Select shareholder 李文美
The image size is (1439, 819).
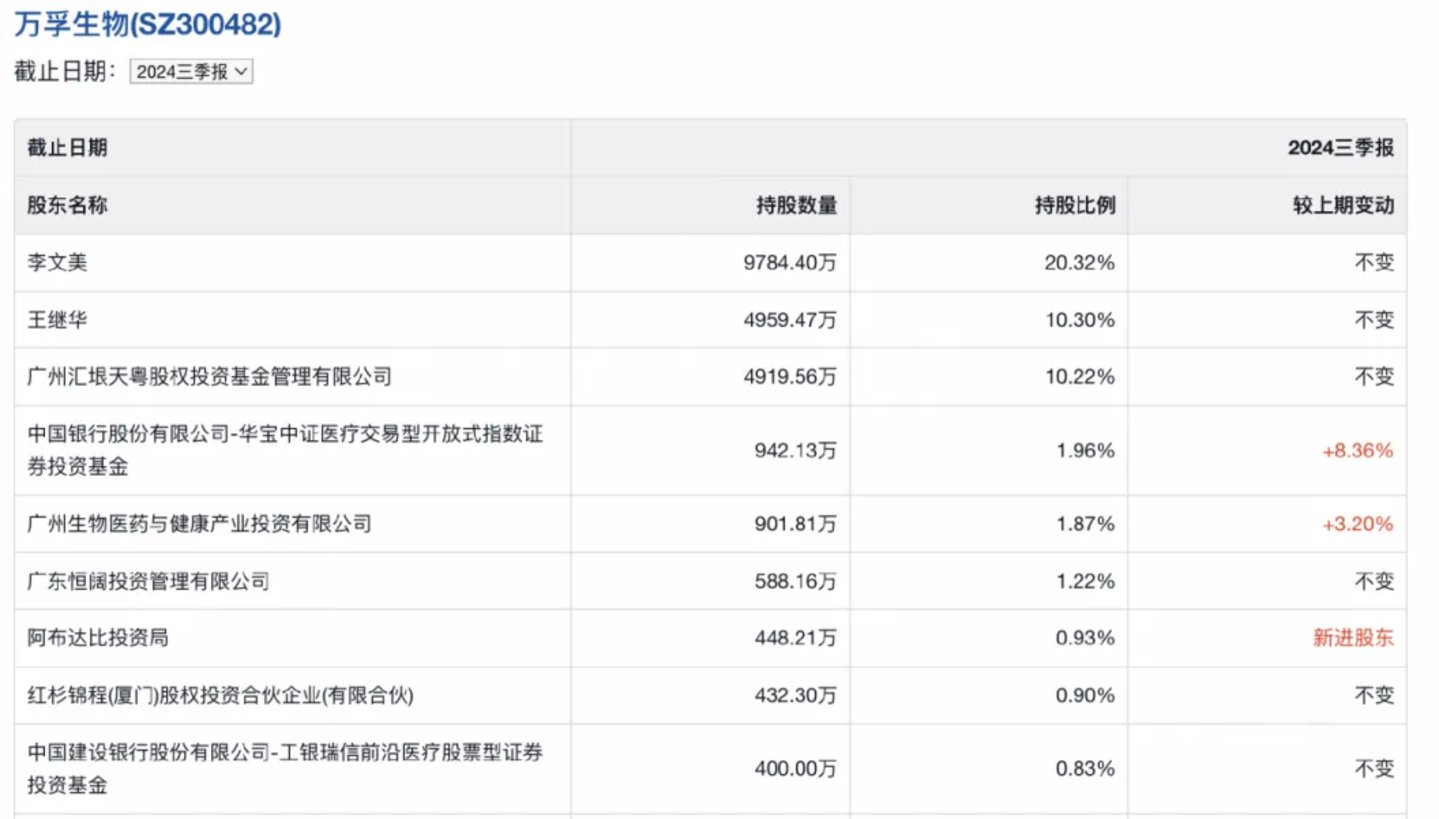point(58,263)
